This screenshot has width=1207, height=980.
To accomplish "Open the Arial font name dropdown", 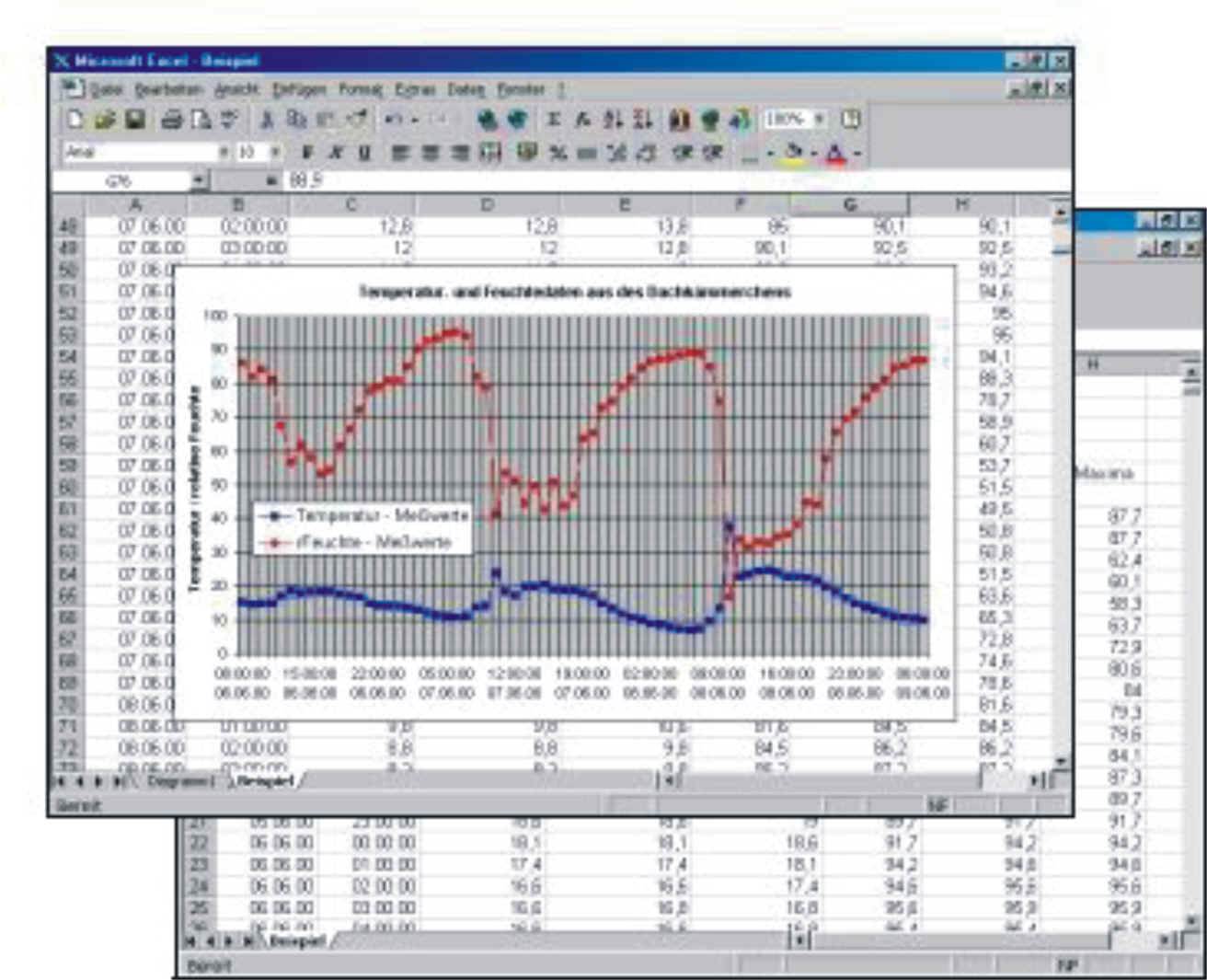I will click(x=224, y=153).
